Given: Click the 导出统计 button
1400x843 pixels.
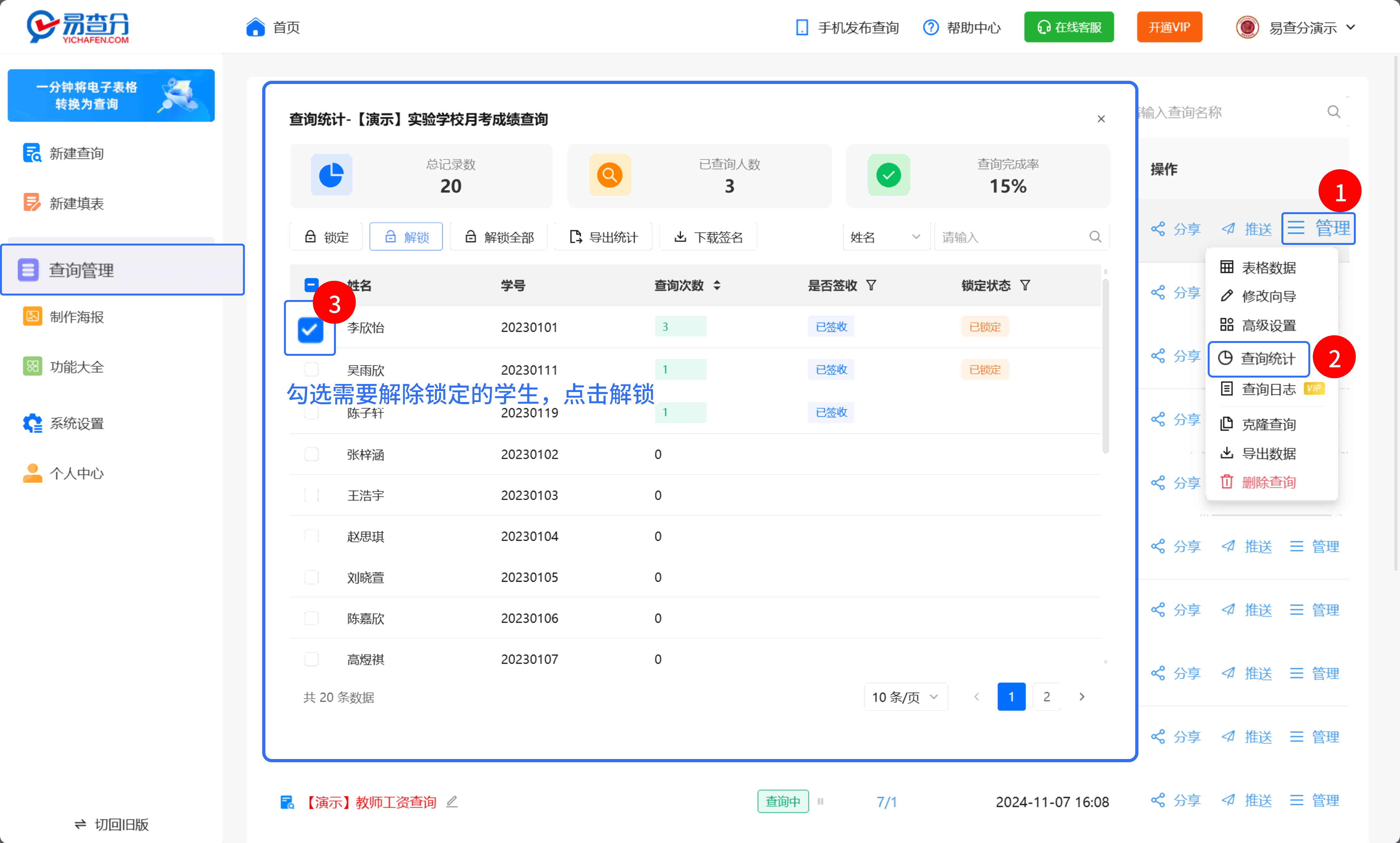Looking at the screenshot, I should (603, 237).
